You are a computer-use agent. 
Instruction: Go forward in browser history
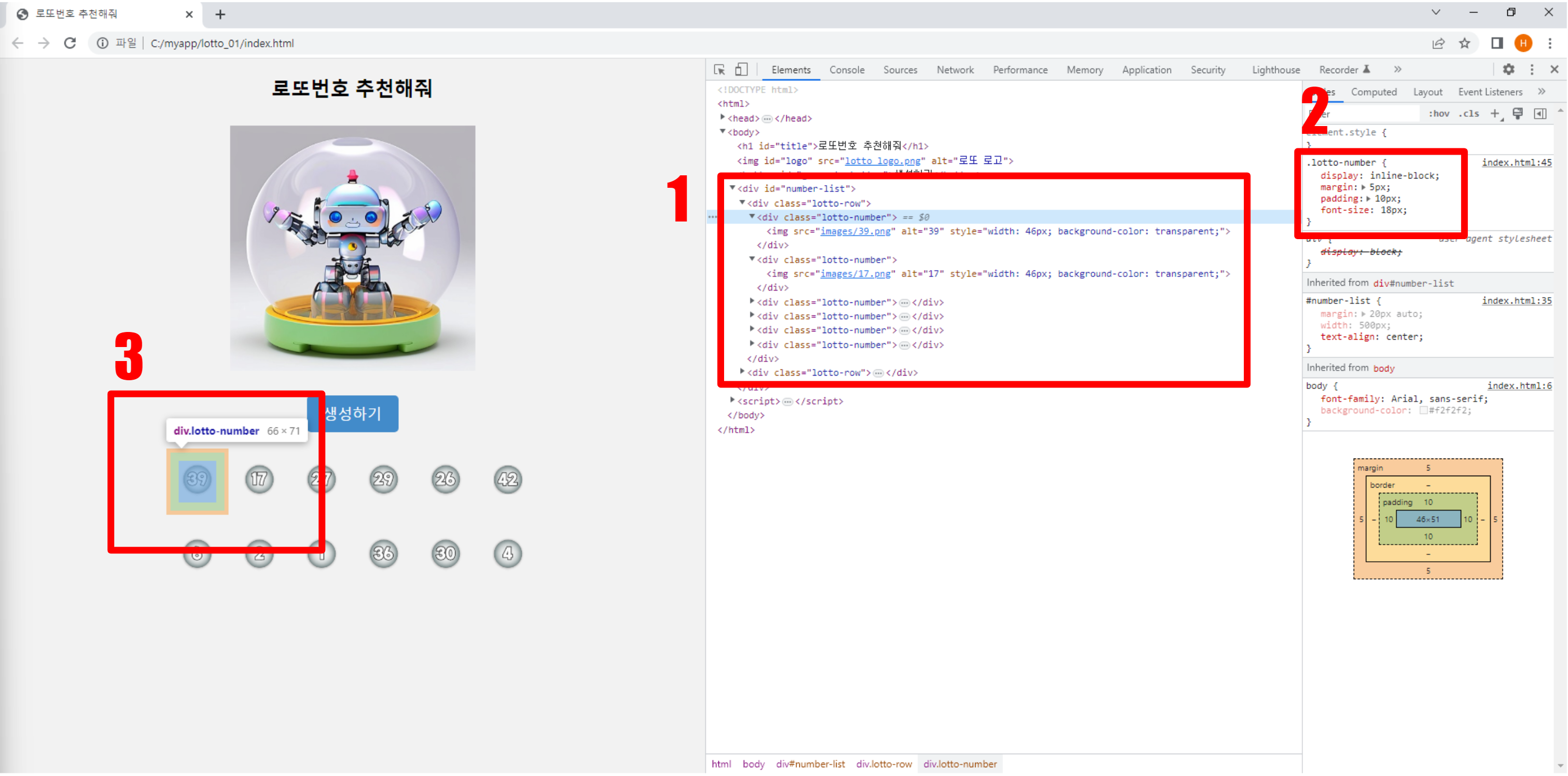(43, 43)
